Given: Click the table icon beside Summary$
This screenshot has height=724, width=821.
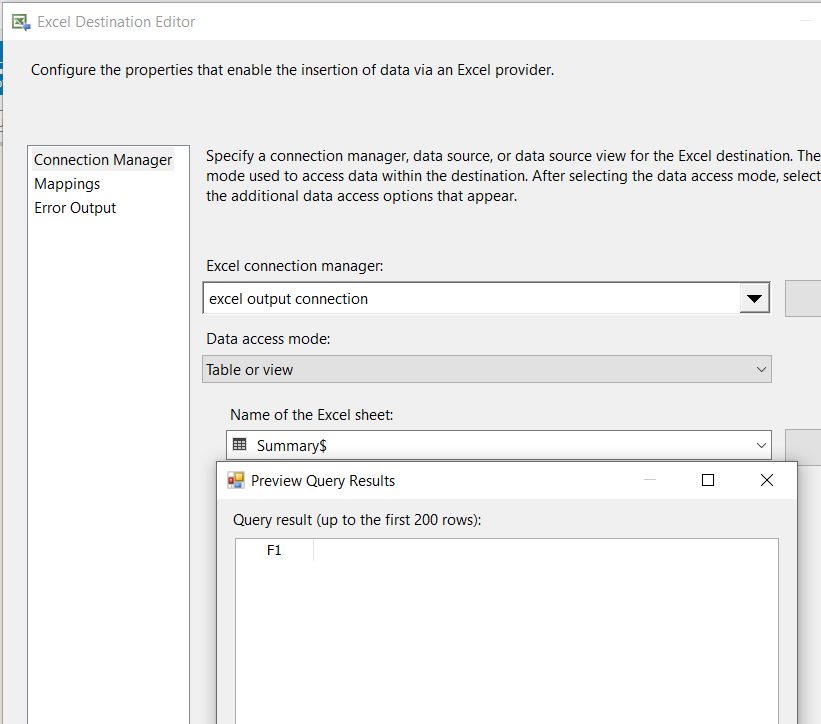Looking at the screenshot, I should tap(239, 445).
